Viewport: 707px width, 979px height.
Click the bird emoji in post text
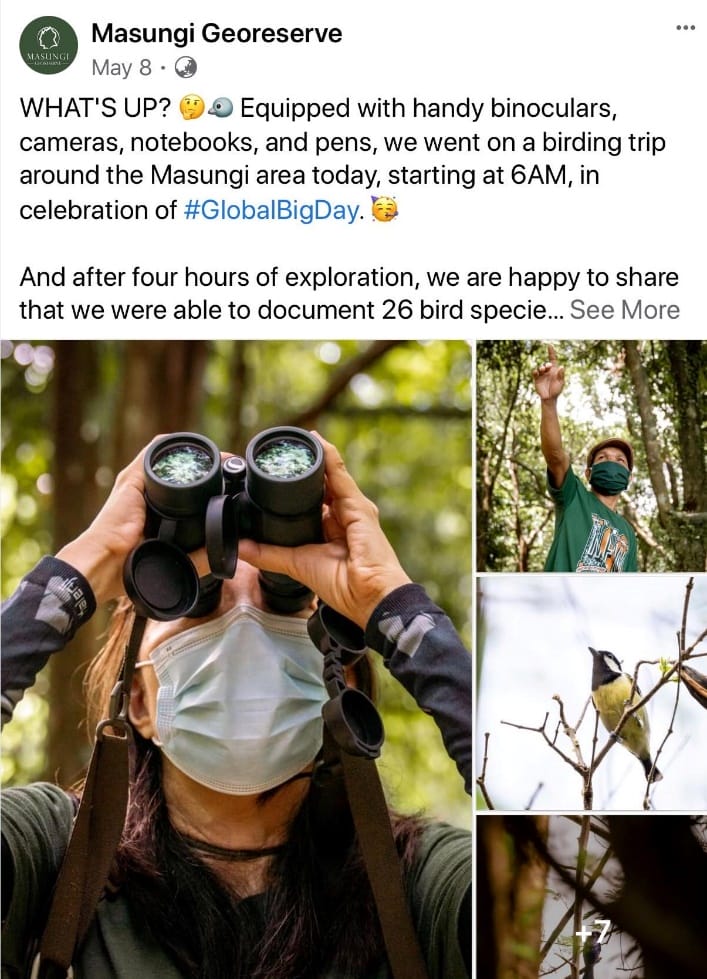(x=220, y=109)
